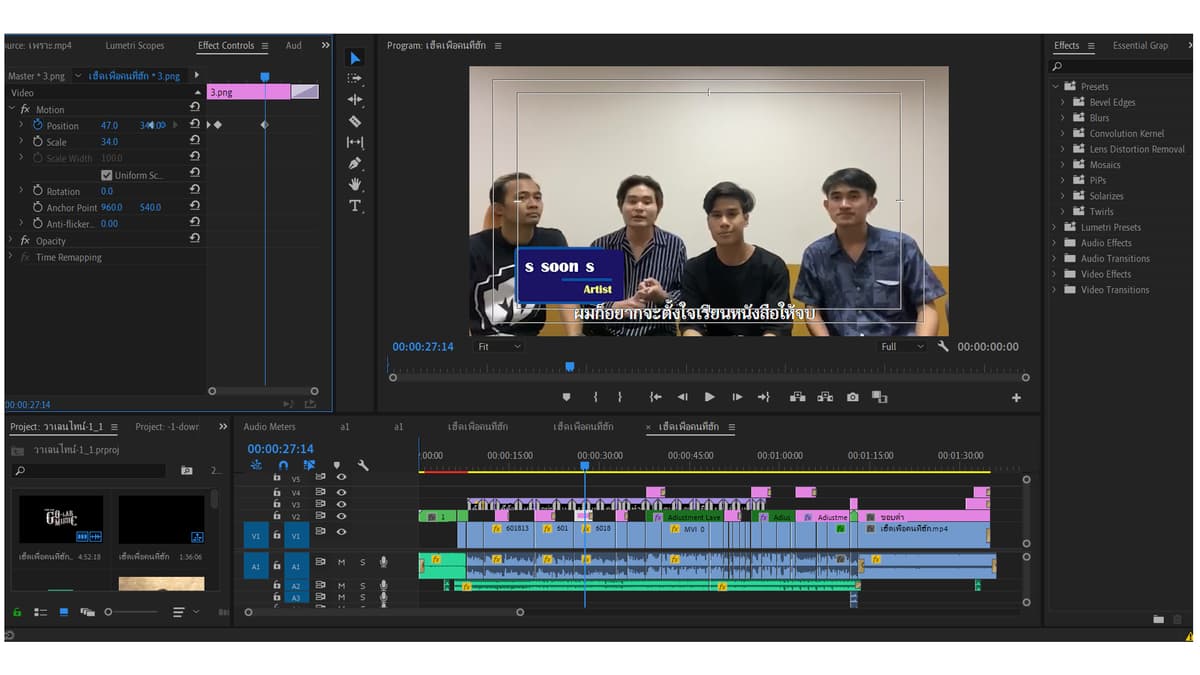Click the Position X value 47.0
Screen dimensions: 1200x675
(109, 125)
